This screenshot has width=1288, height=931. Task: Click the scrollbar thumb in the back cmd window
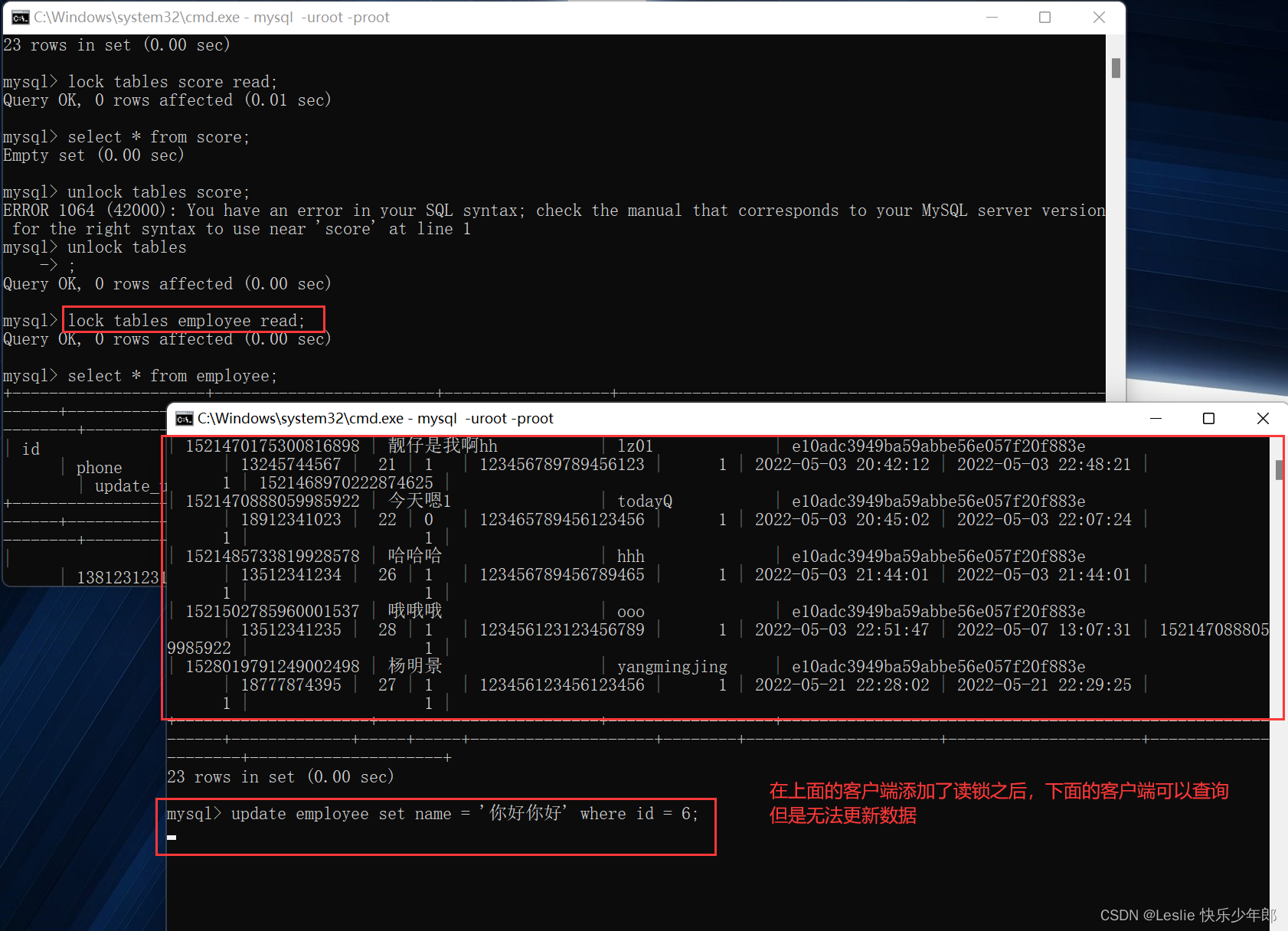pyautogui.click(x=1116, y=68)
